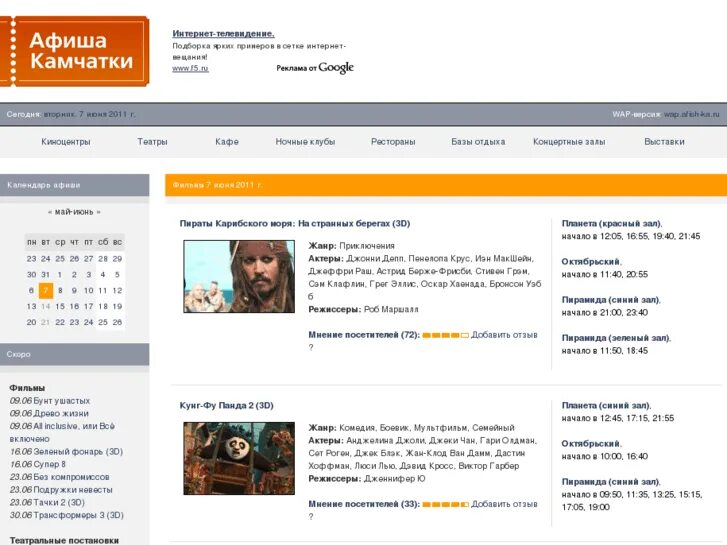Select day 6 in the calendar

click(31, 290)
